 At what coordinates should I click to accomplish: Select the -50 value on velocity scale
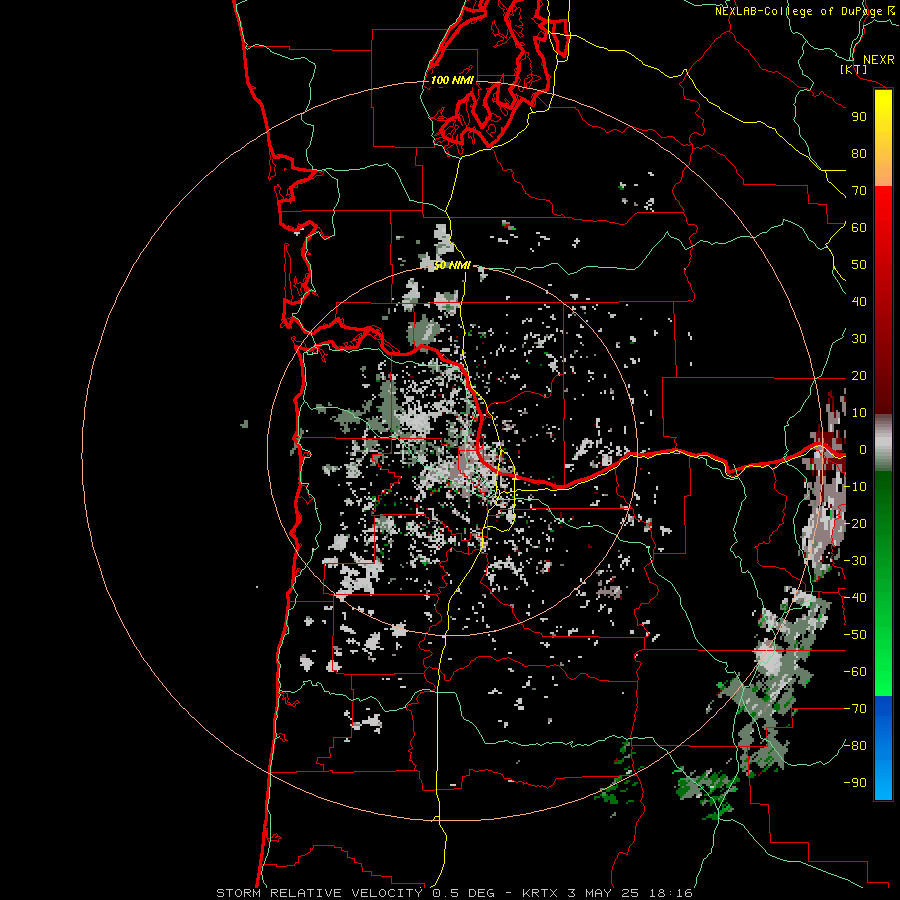coord(855,635)
